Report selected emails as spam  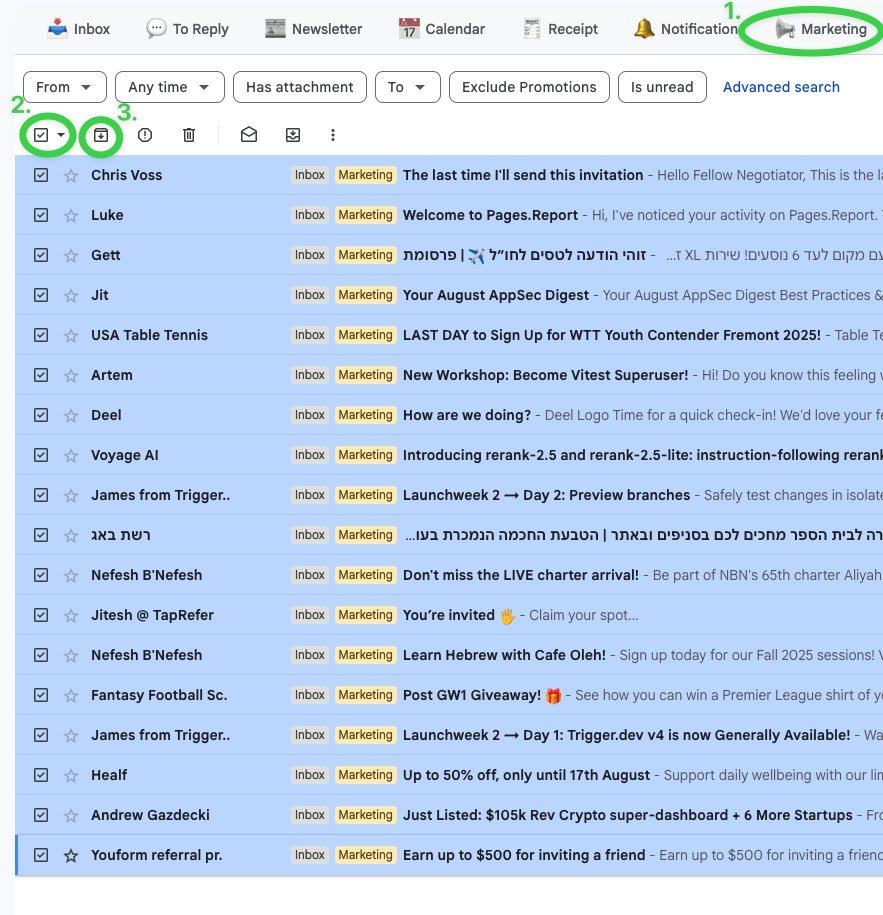(146, 134)
